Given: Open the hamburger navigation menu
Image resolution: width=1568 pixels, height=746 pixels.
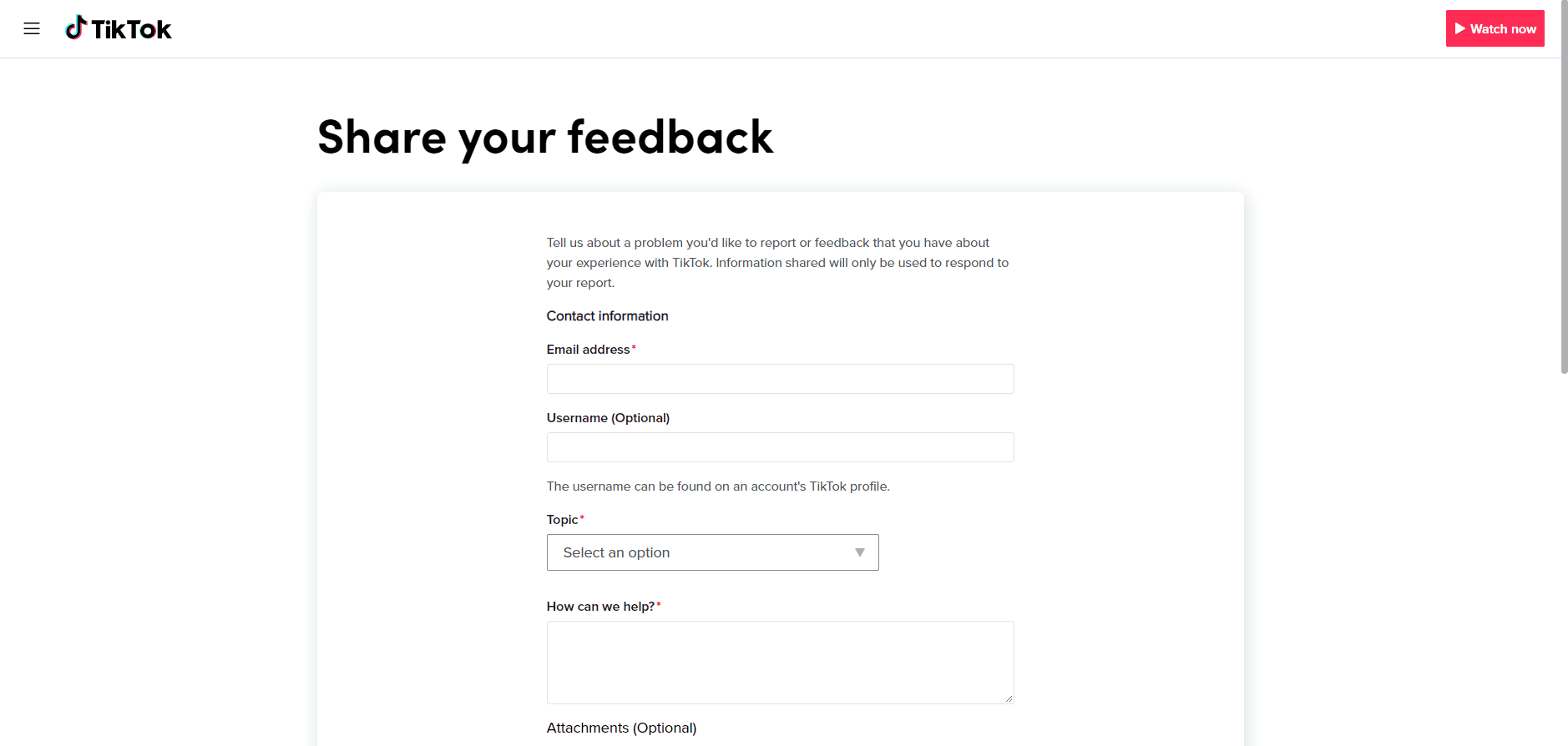Looking at the screenshot, I should coord(32,29).
